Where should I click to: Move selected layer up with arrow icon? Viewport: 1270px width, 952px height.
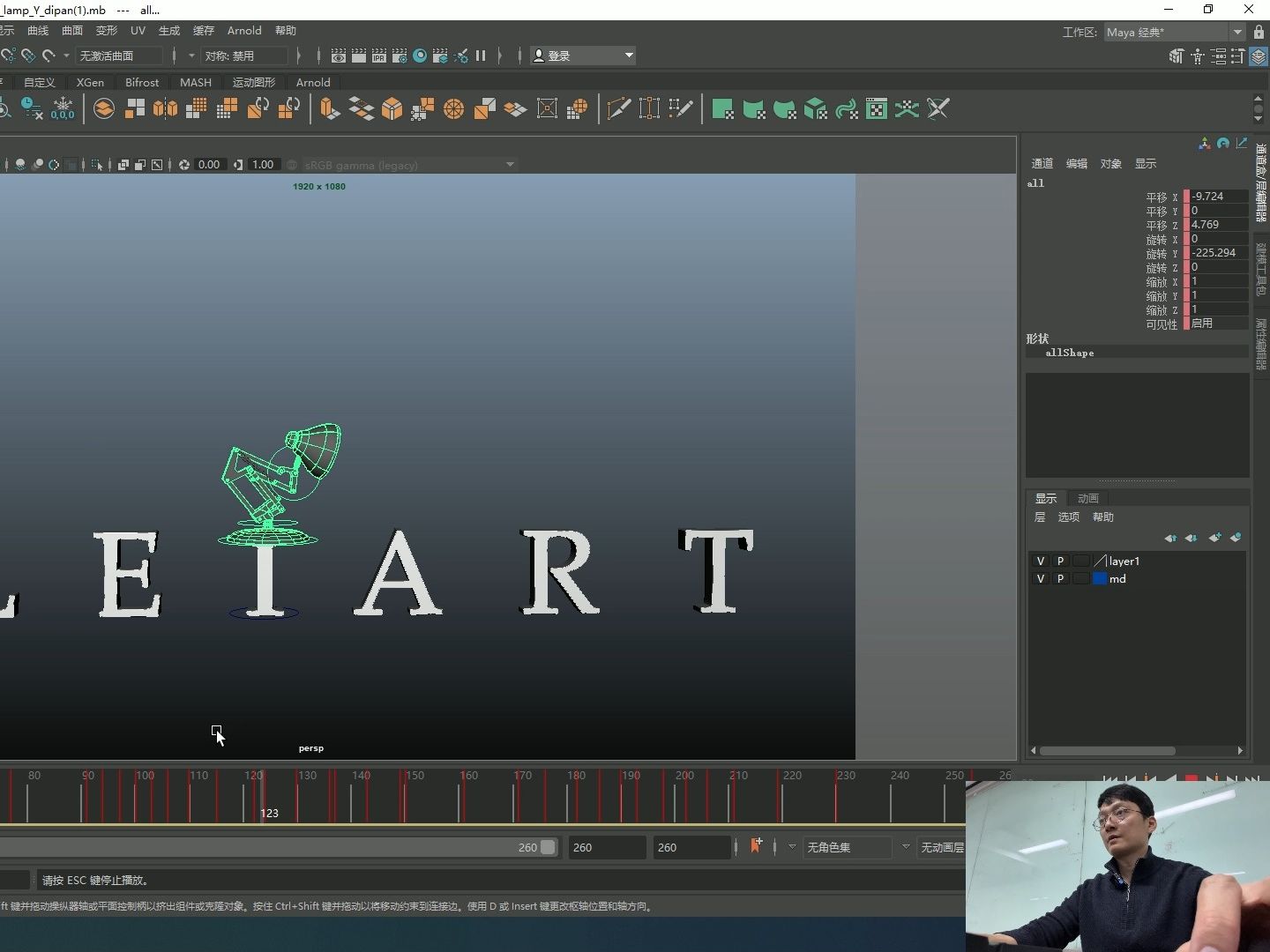pos(1170,538)
